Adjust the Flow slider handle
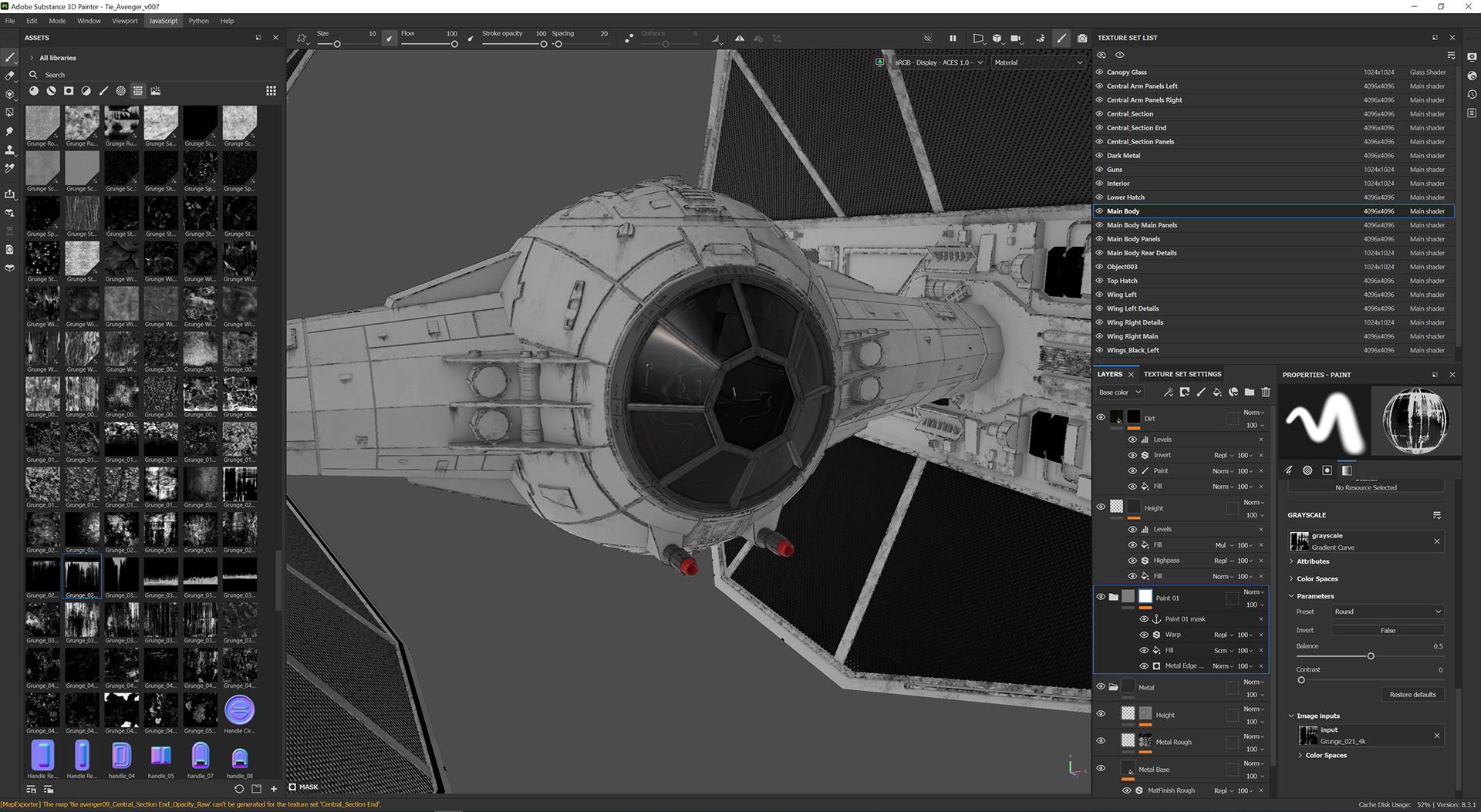This screenshot has width=1481, height=812. (454, 44)
